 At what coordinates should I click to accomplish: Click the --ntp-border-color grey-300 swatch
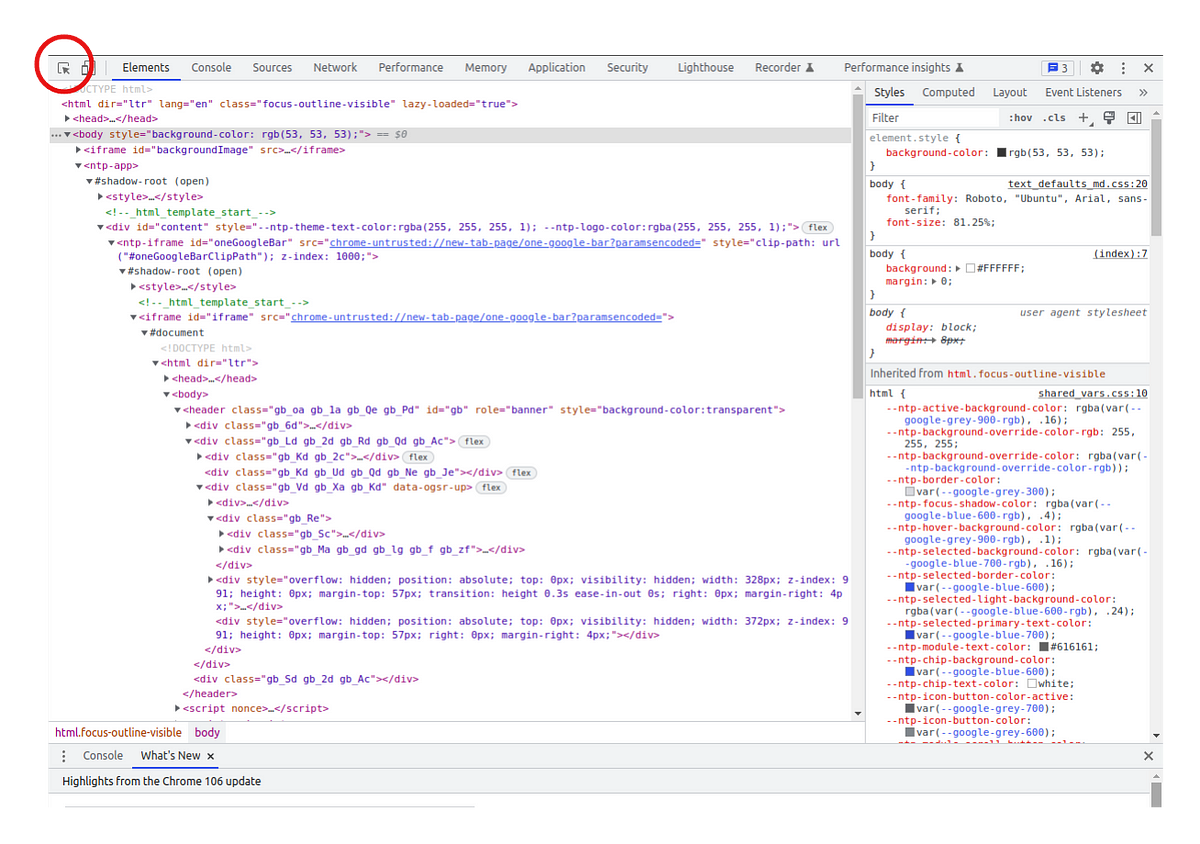[x=910, y=492]
